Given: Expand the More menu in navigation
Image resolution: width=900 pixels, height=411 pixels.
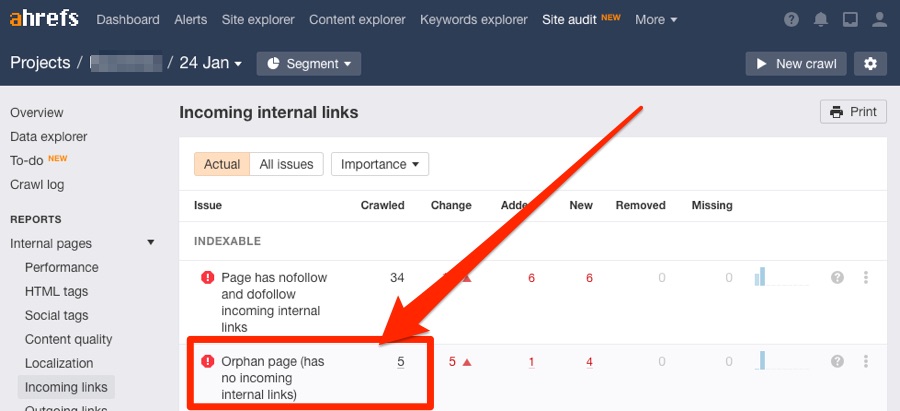Looking at the screenshot, I should tap(656, 20).
